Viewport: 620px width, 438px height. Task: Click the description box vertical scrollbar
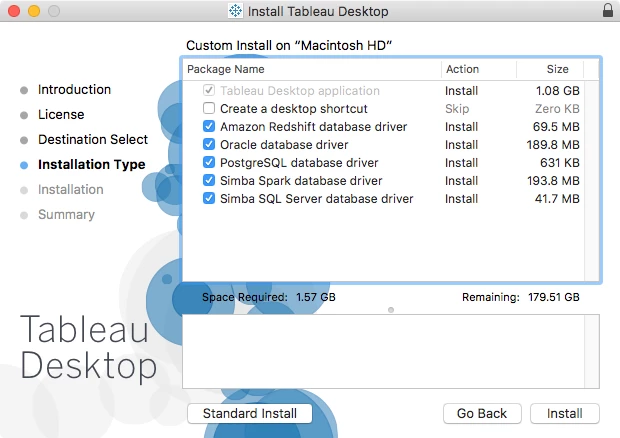pyautogui.click(x=592, y=351)
